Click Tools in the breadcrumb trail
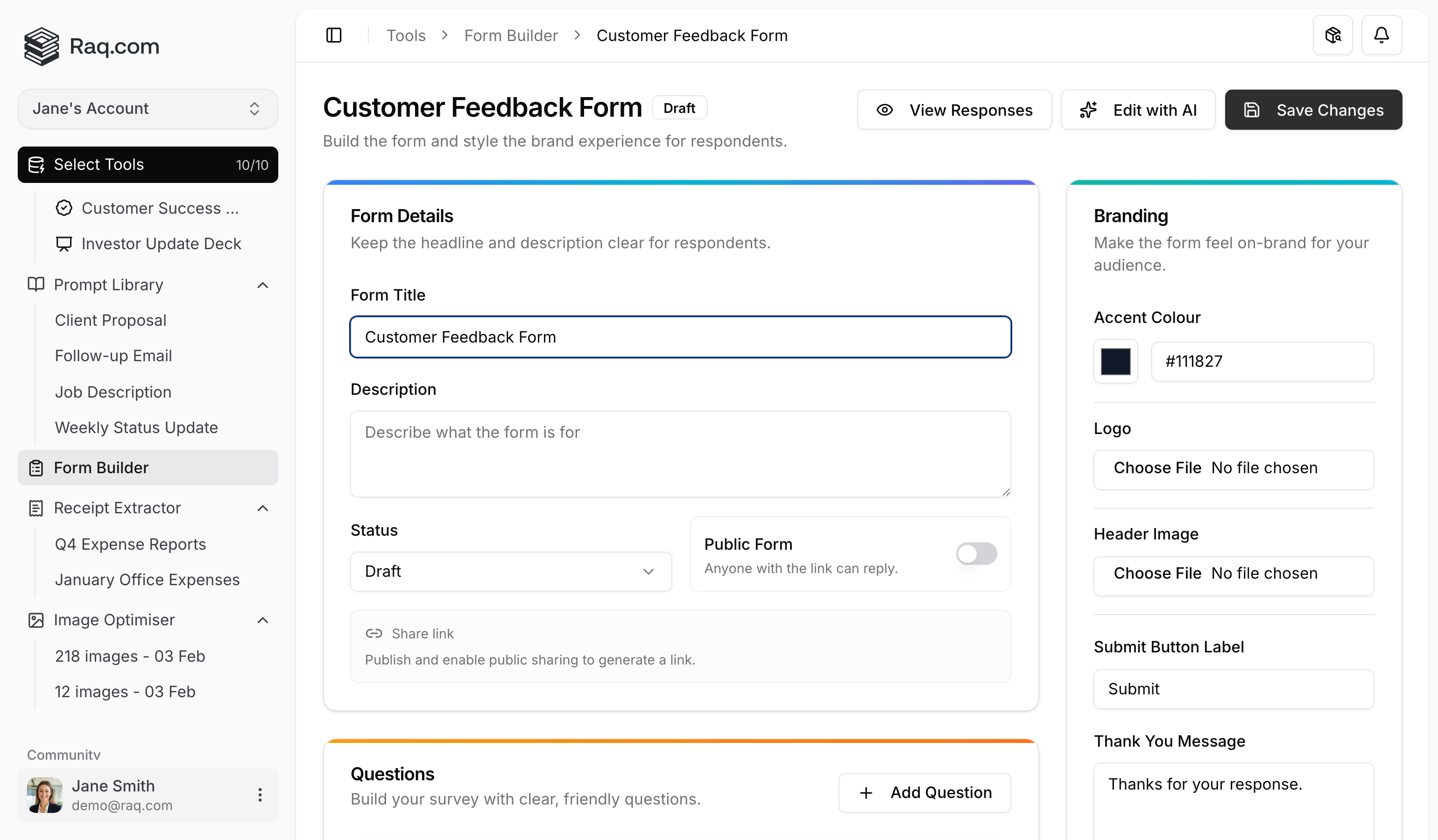Viewport: 1438px width, 840px height. click(406, 35)
